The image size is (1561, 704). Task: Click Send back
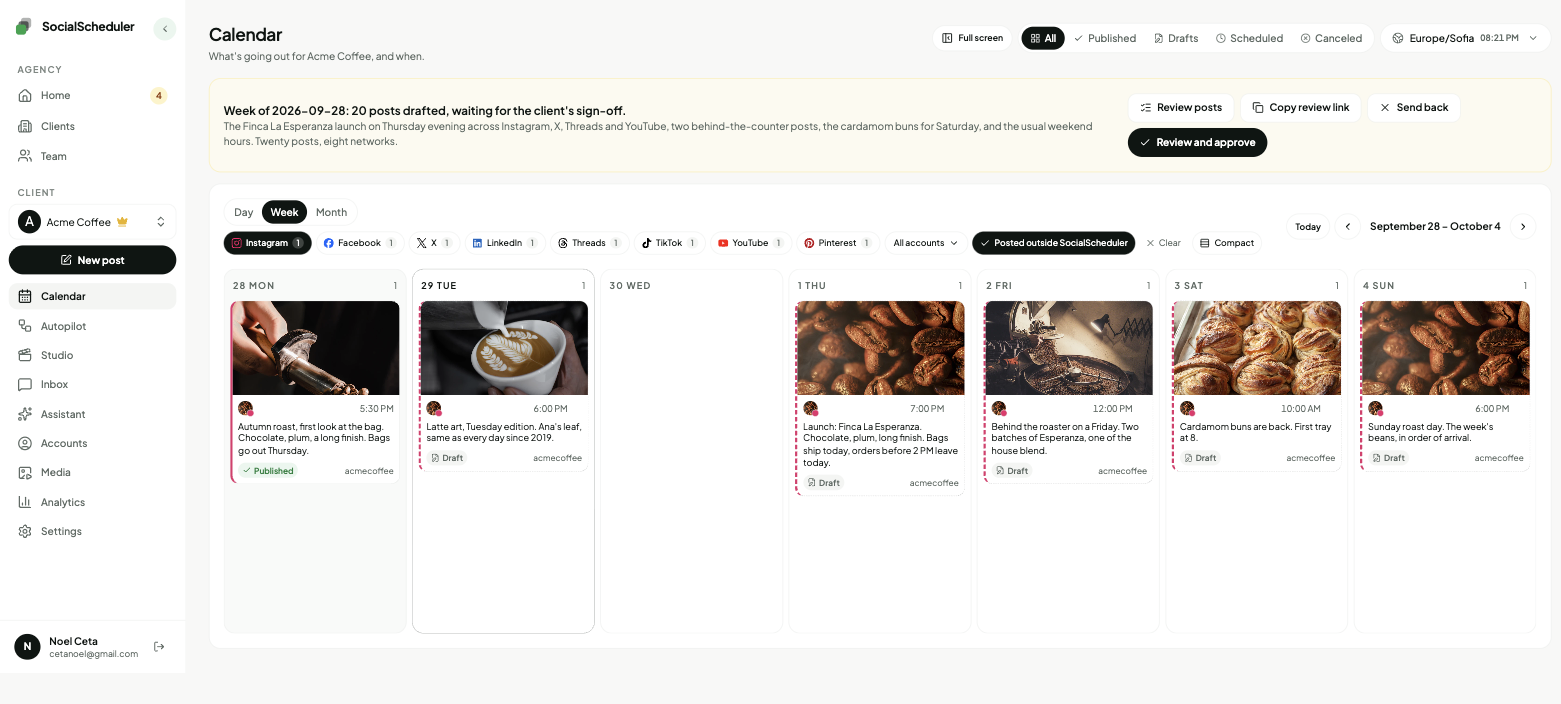click(x=1414, y=108)
